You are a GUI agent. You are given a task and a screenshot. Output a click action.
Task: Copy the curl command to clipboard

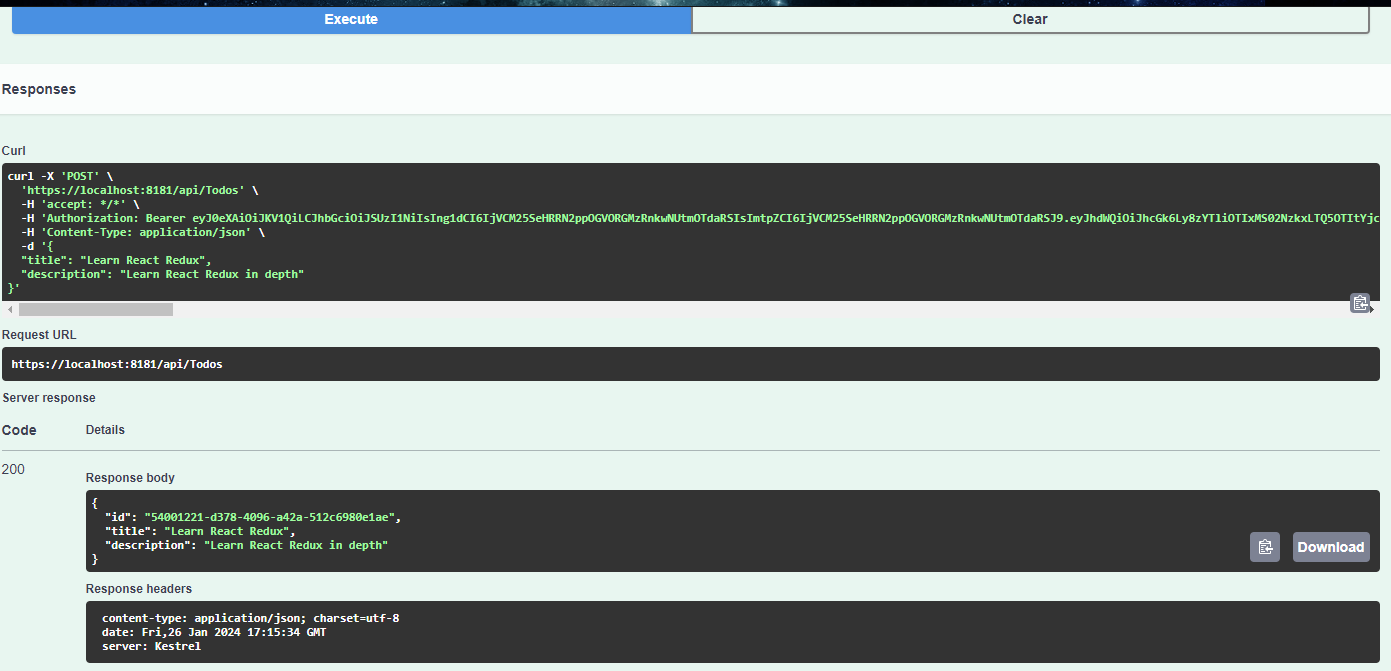(1359, 303)
